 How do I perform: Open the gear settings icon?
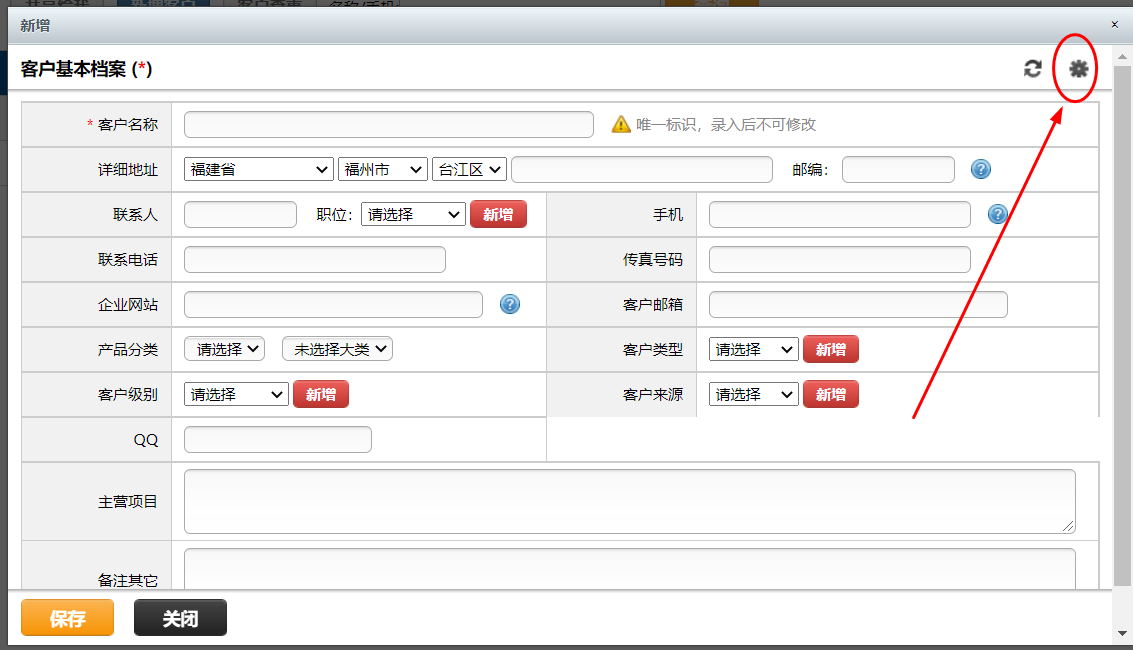(1078, 69)
